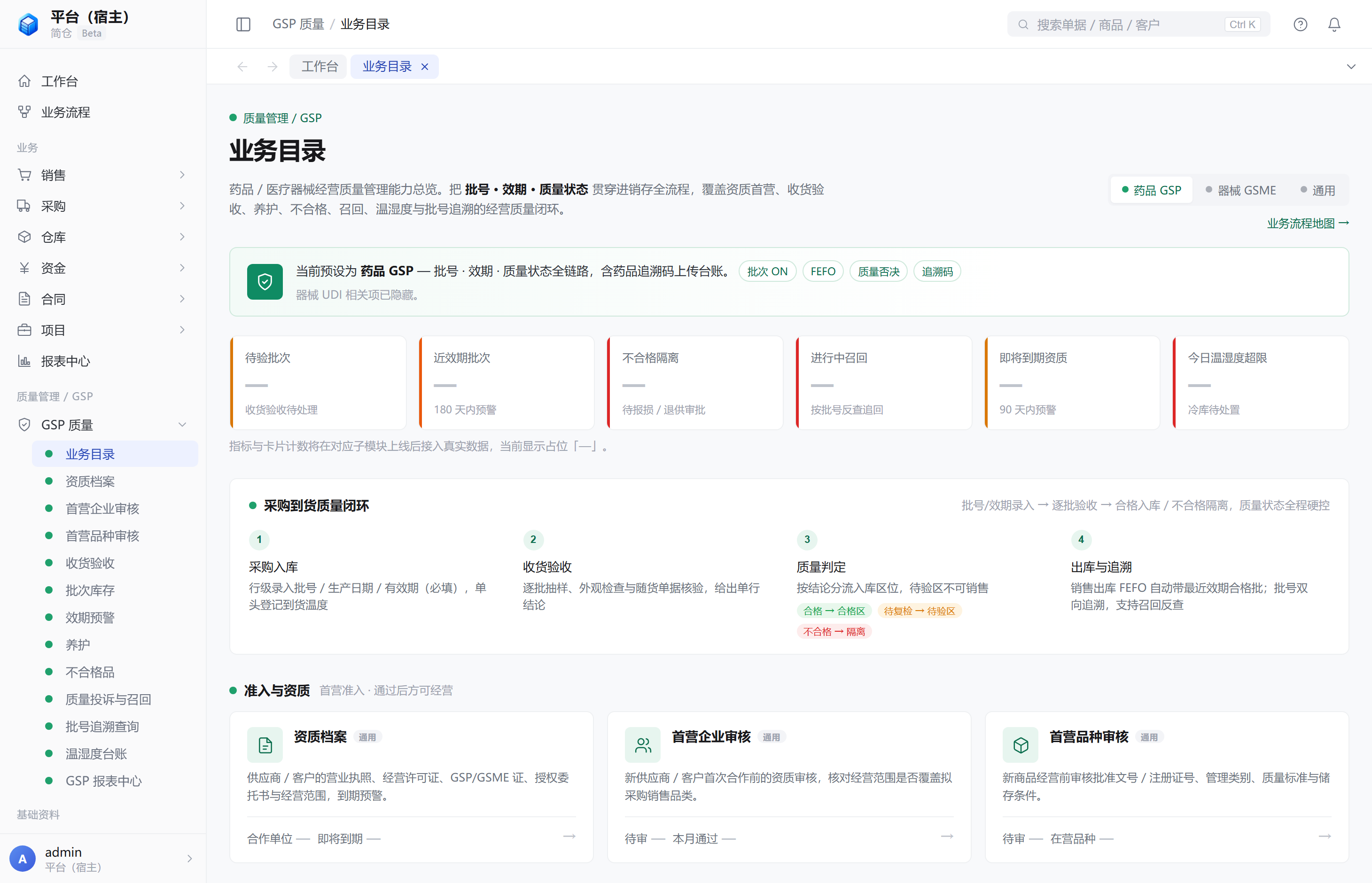Open the 待验批次 metric card
The image size is (1372, 883).
318,382
